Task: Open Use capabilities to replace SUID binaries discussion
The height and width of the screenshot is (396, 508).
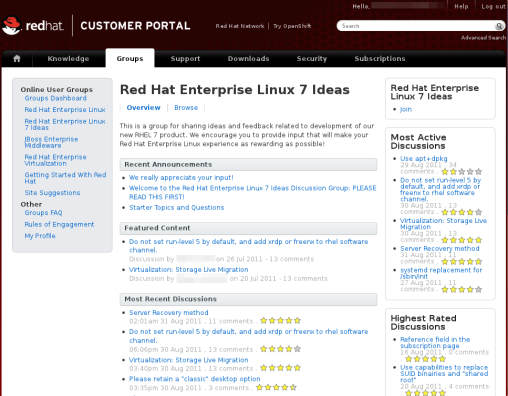Action: tap(444, 374)
